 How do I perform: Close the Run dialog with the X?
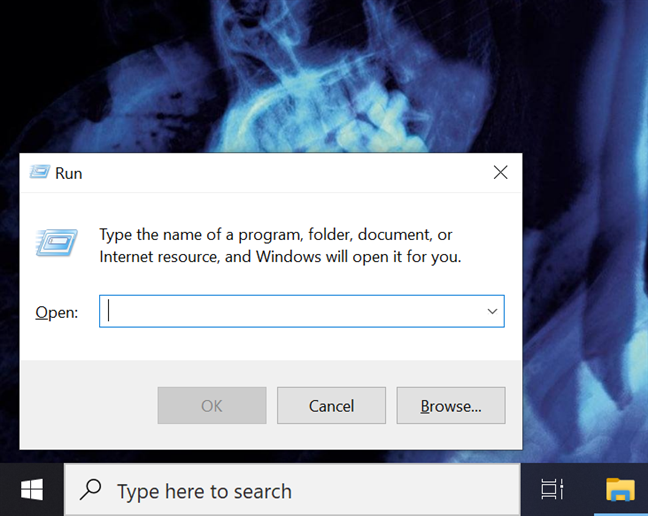coord(500,172)
